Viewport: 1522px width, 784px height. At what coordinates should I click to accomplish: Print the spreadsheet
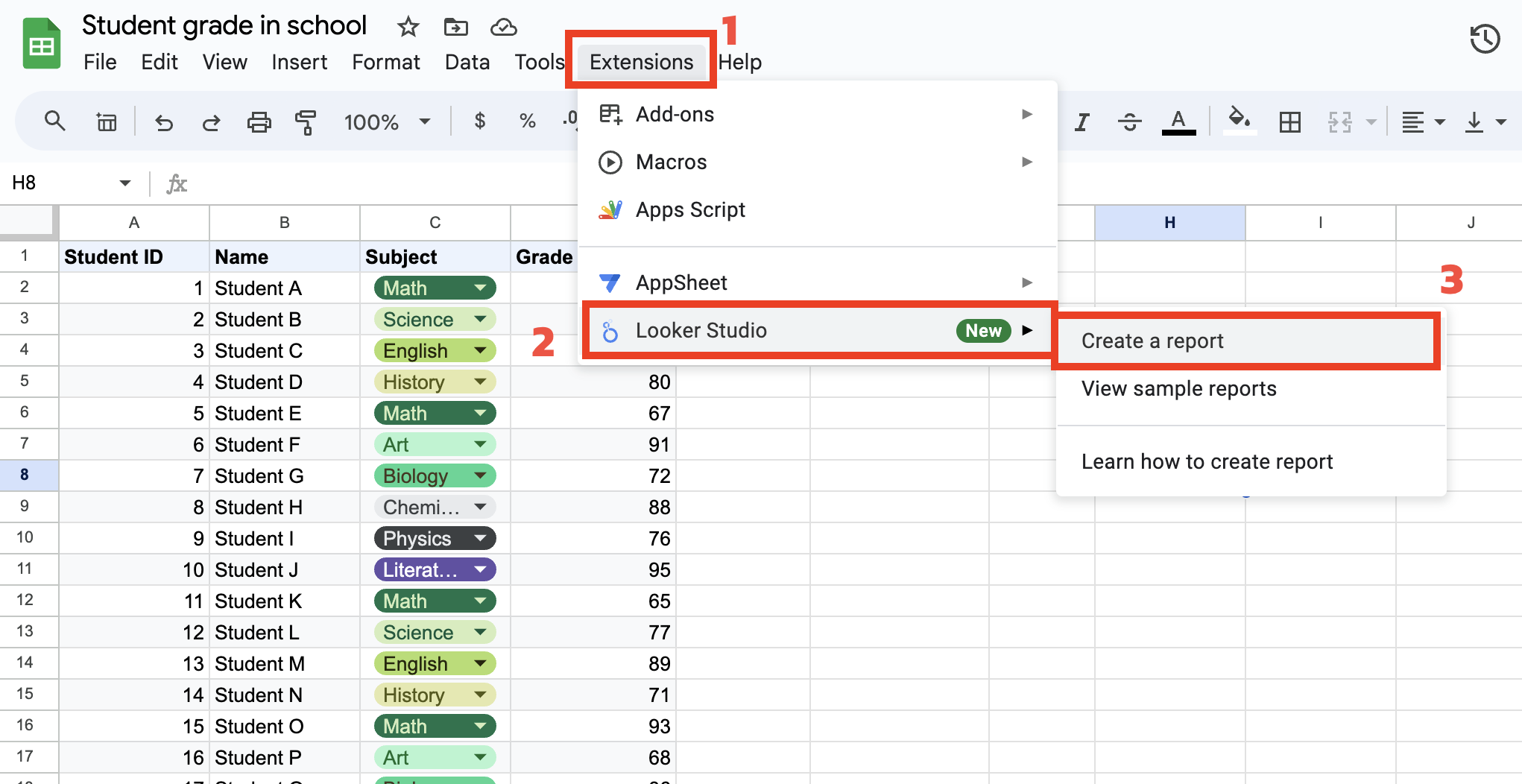point(259,121)
